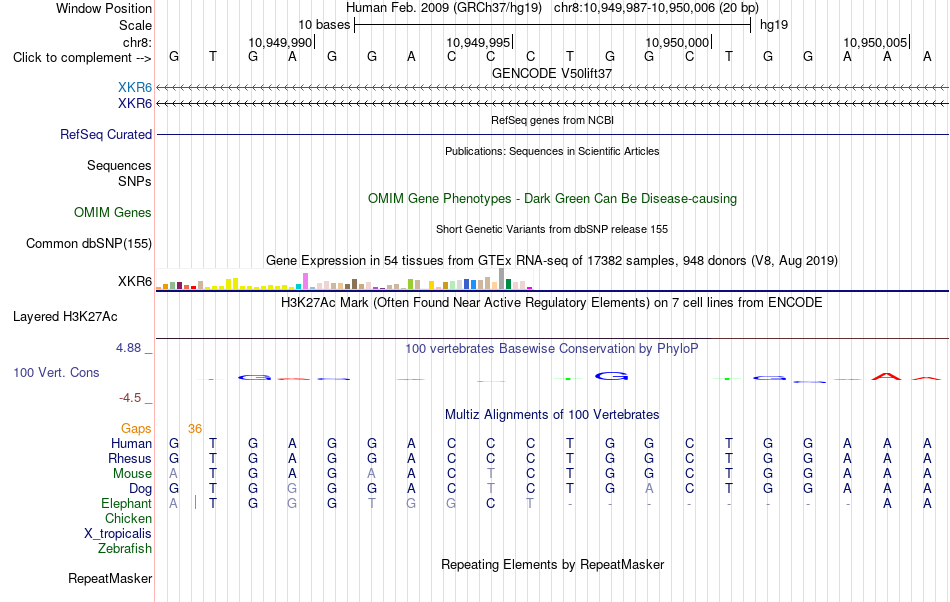Click the chr8:10,949,987-10,950,006 position text
Screen dimensions: 950x602
pyautogui.click(x=656, y=8)
